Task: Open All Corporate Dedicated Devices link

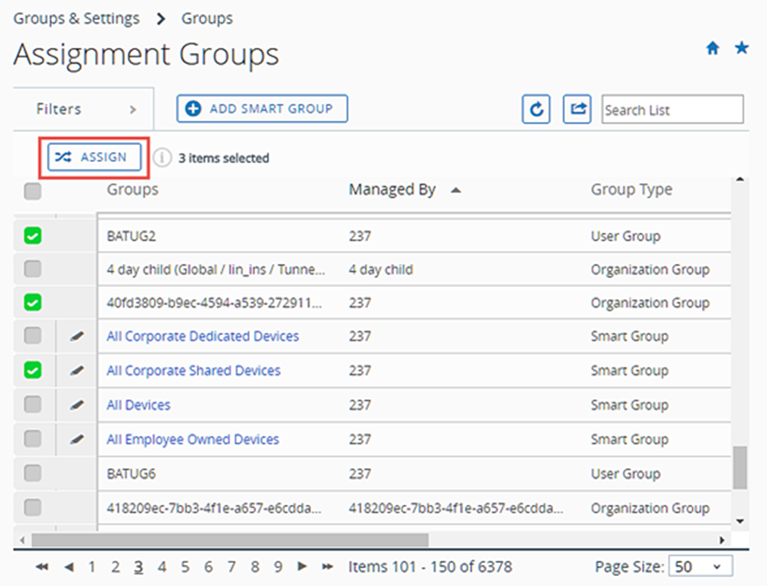Action: point(203,337)
